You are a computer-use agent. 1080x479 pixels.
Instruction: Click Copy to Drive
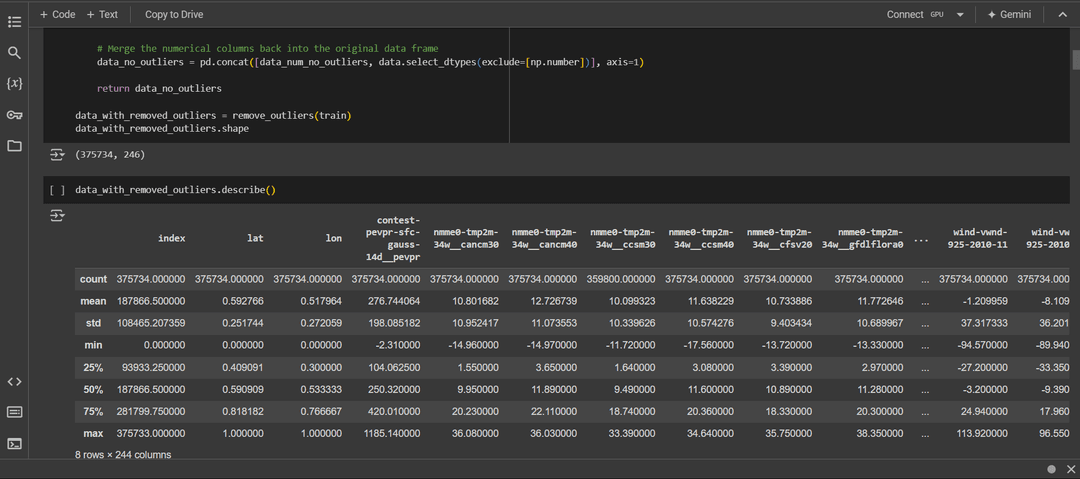(173, 15)
